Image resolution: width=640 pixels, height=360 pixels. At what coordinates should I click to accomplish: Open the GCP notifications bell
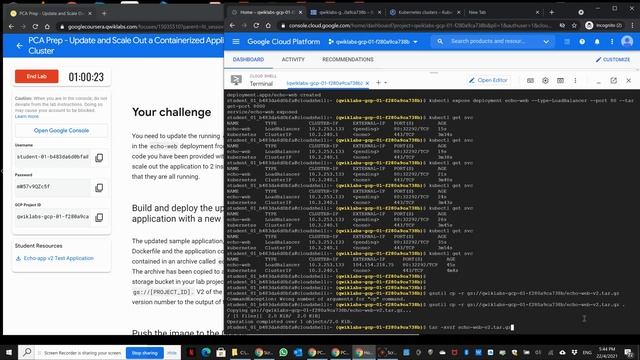(597, 42)
